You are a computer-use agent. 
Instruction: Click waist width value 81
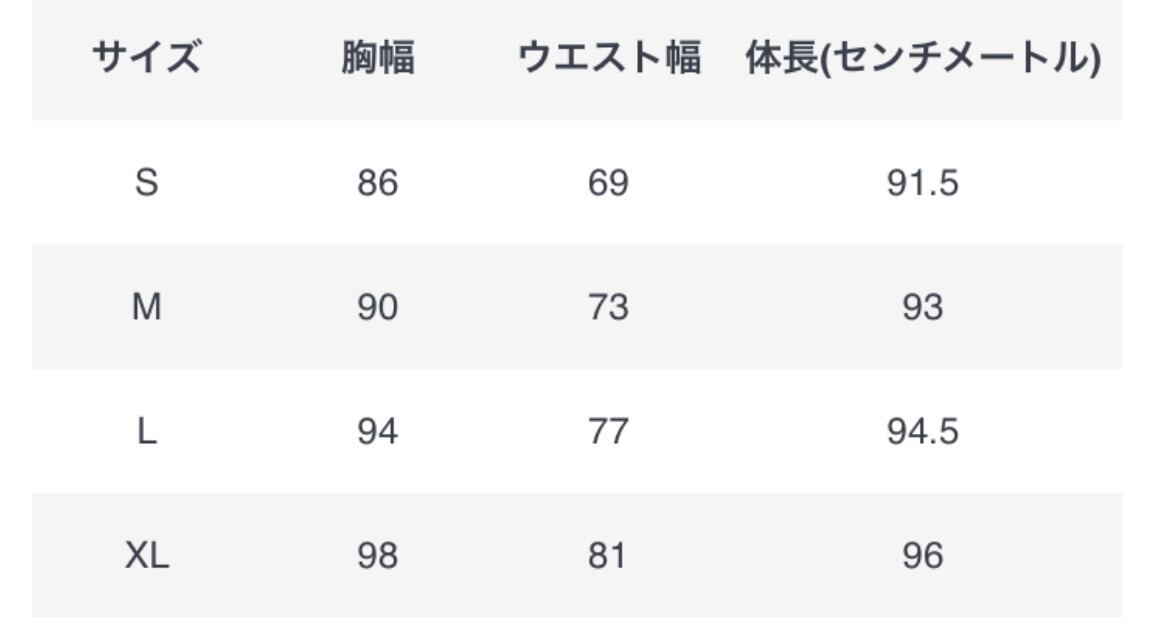pos(608,555)
